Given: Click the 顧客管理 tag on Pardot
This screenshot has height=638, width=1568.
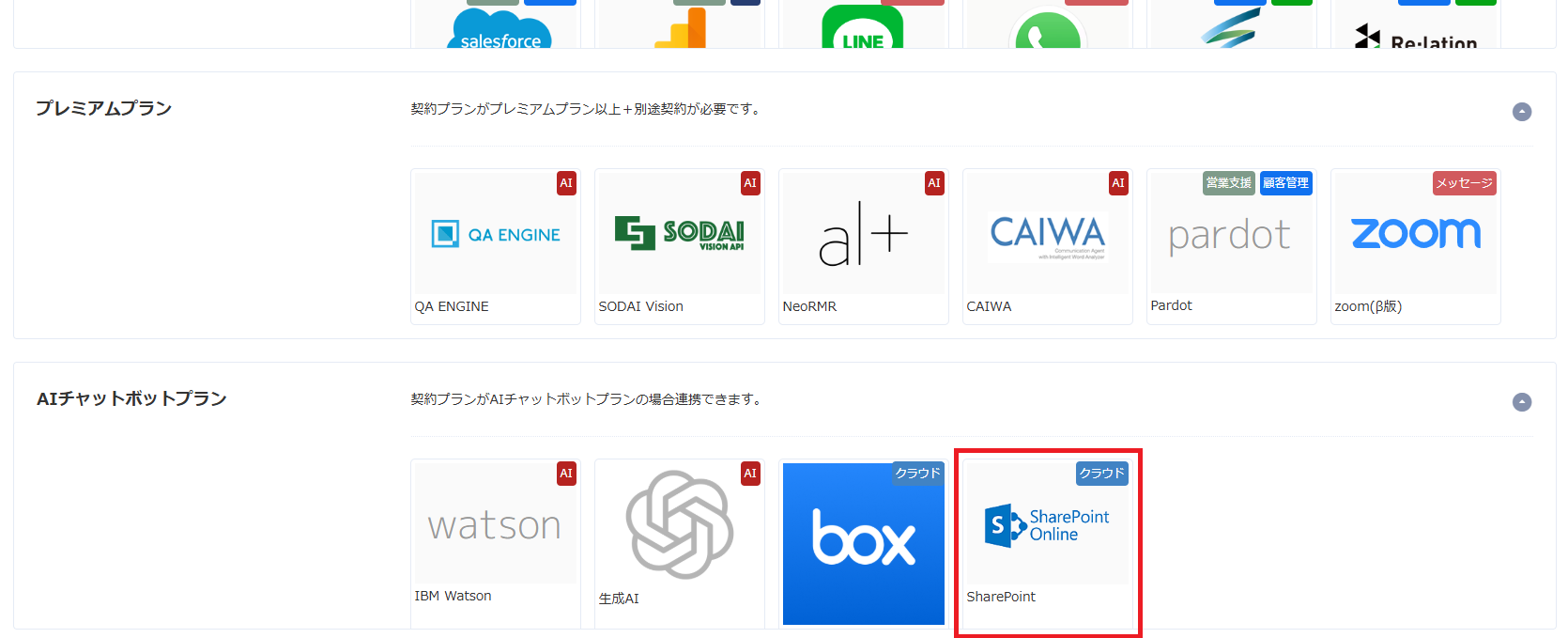Looking at the screenshot, I should pyautogui.click(x=1285, y=183).
